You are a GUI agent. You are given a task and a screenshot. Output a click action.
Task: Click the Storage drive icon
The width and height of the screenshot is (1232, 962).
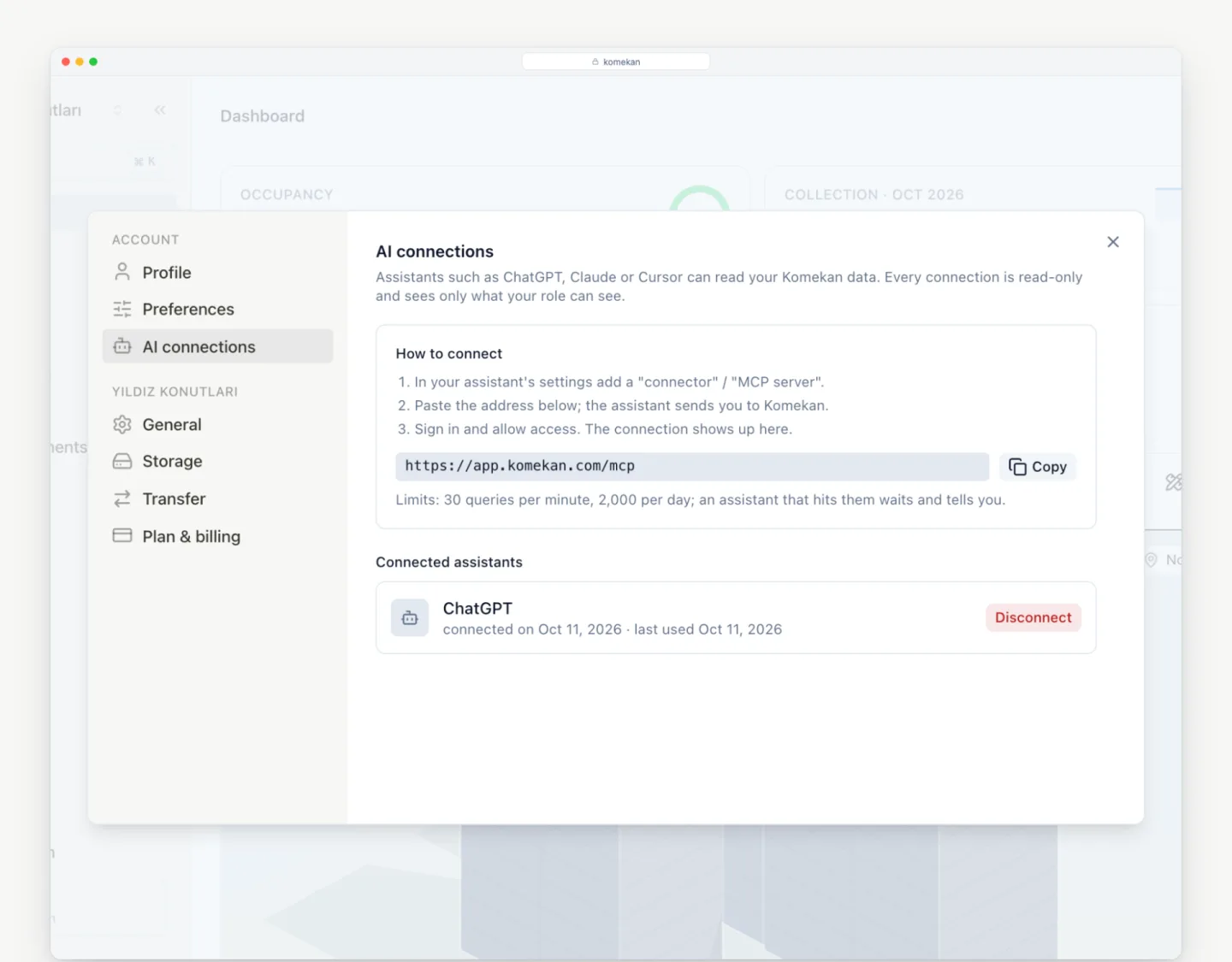(122, 461)
